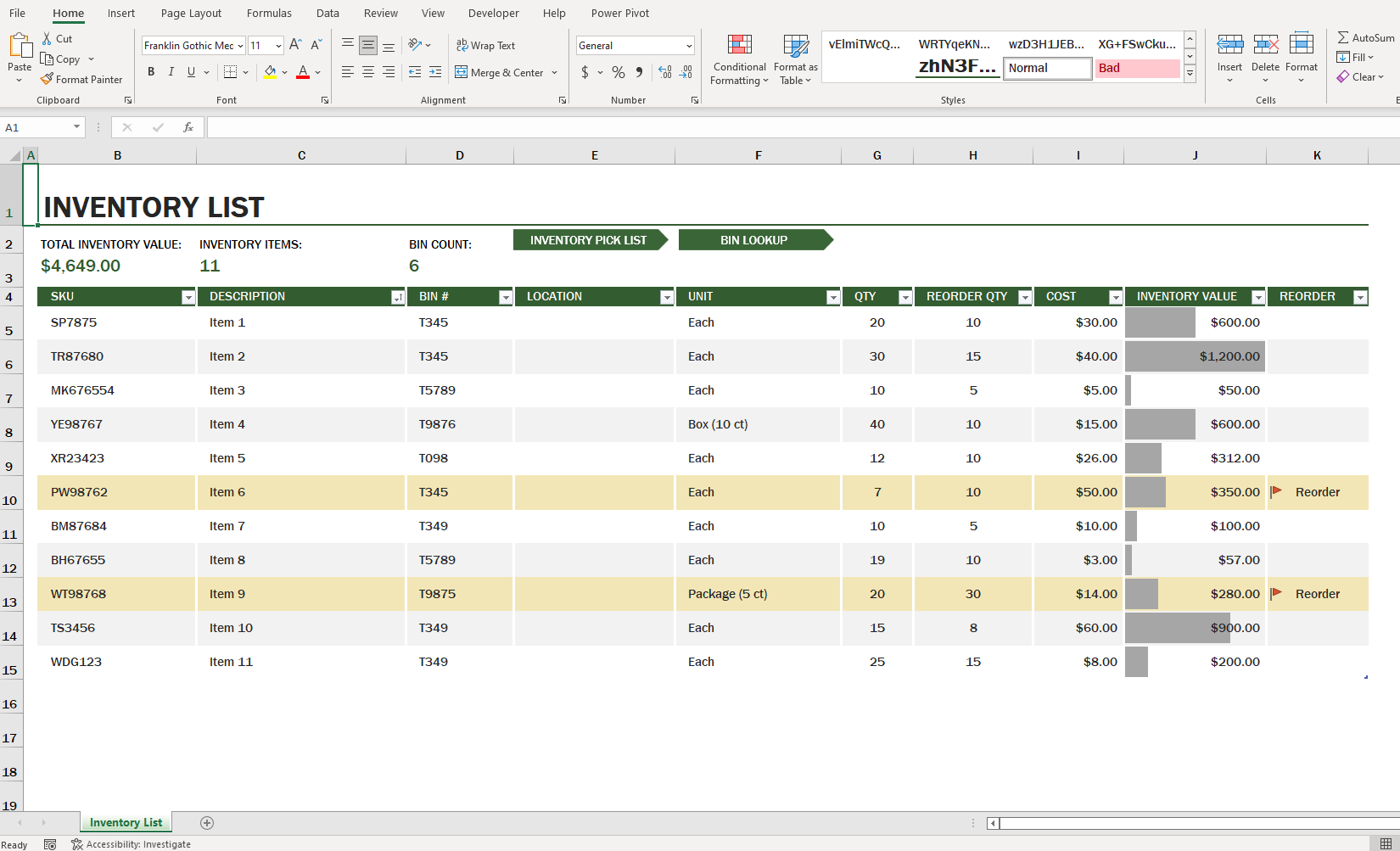Screen dimensions: 1400x851
Task: Click inside the Name Box
Action: click(x=36, y=126)
